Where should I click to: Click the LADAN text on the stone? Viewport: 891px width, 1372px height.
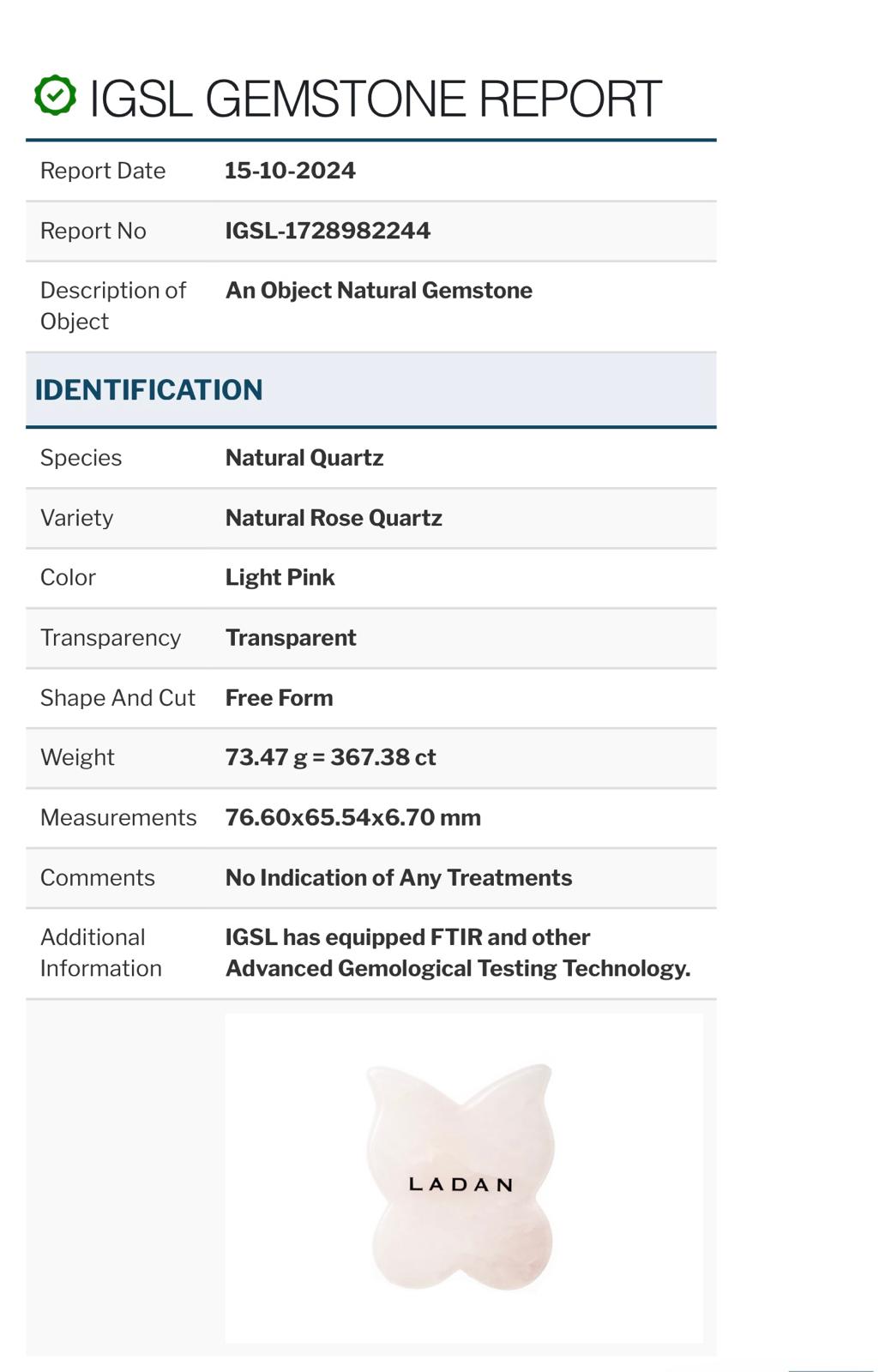(x=461, y=1185)
